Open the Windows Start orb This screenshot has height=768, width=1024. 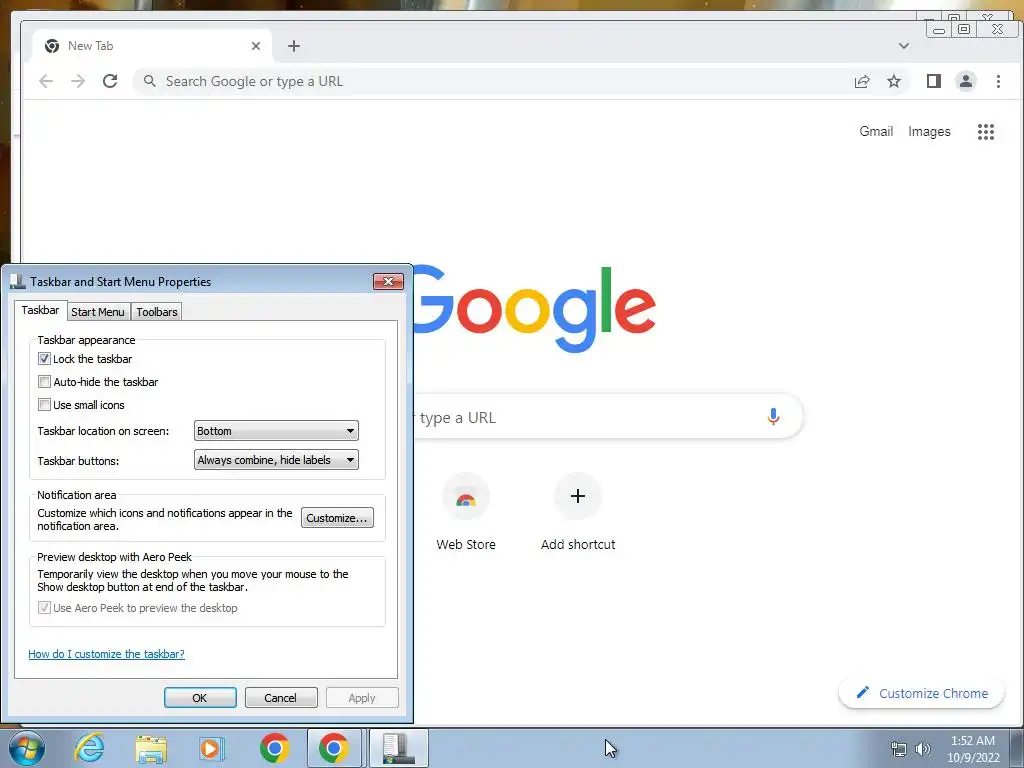coord(27,748)
